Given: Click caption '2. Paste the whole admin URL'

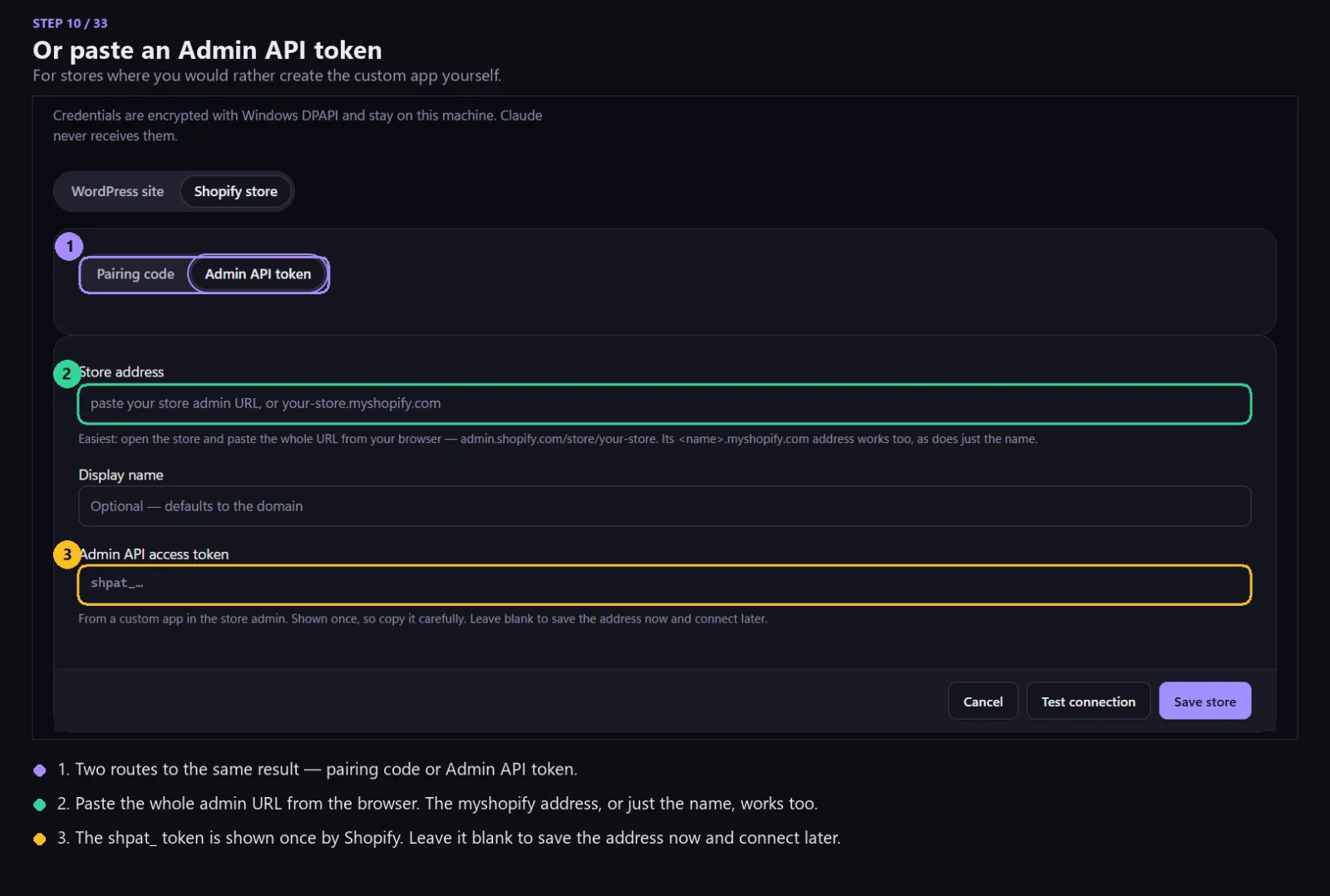Looking at the screenshot, I should coord(437,804).
